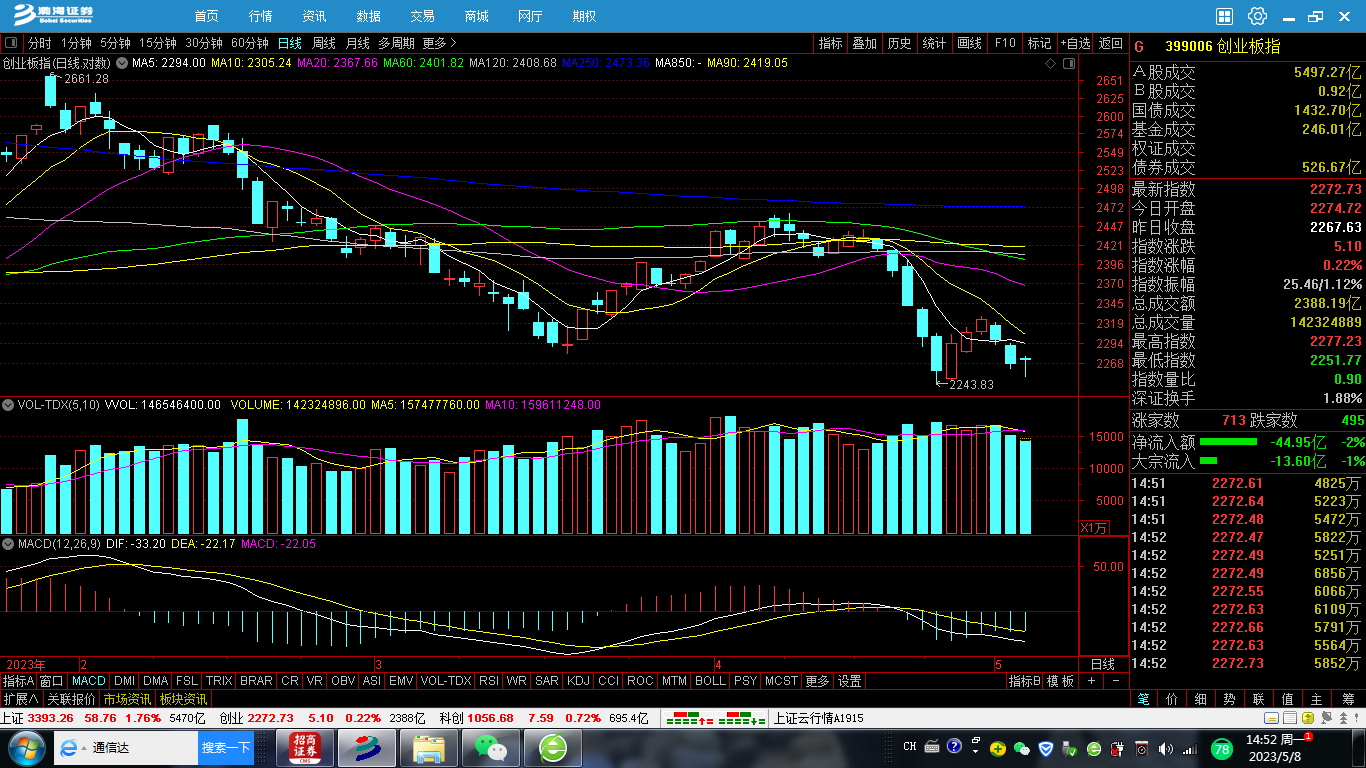
Task: Toggle the panel icon left of 分时
Action: [x=12, y=43]
